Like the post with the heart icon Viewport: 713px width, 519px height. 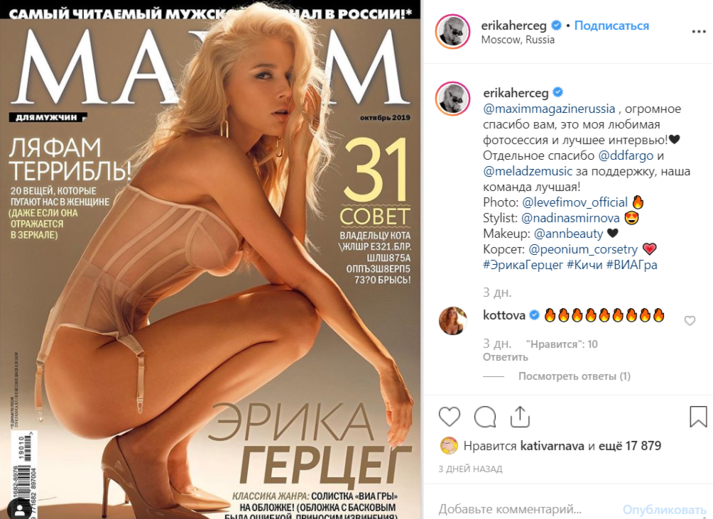(449, 417)
